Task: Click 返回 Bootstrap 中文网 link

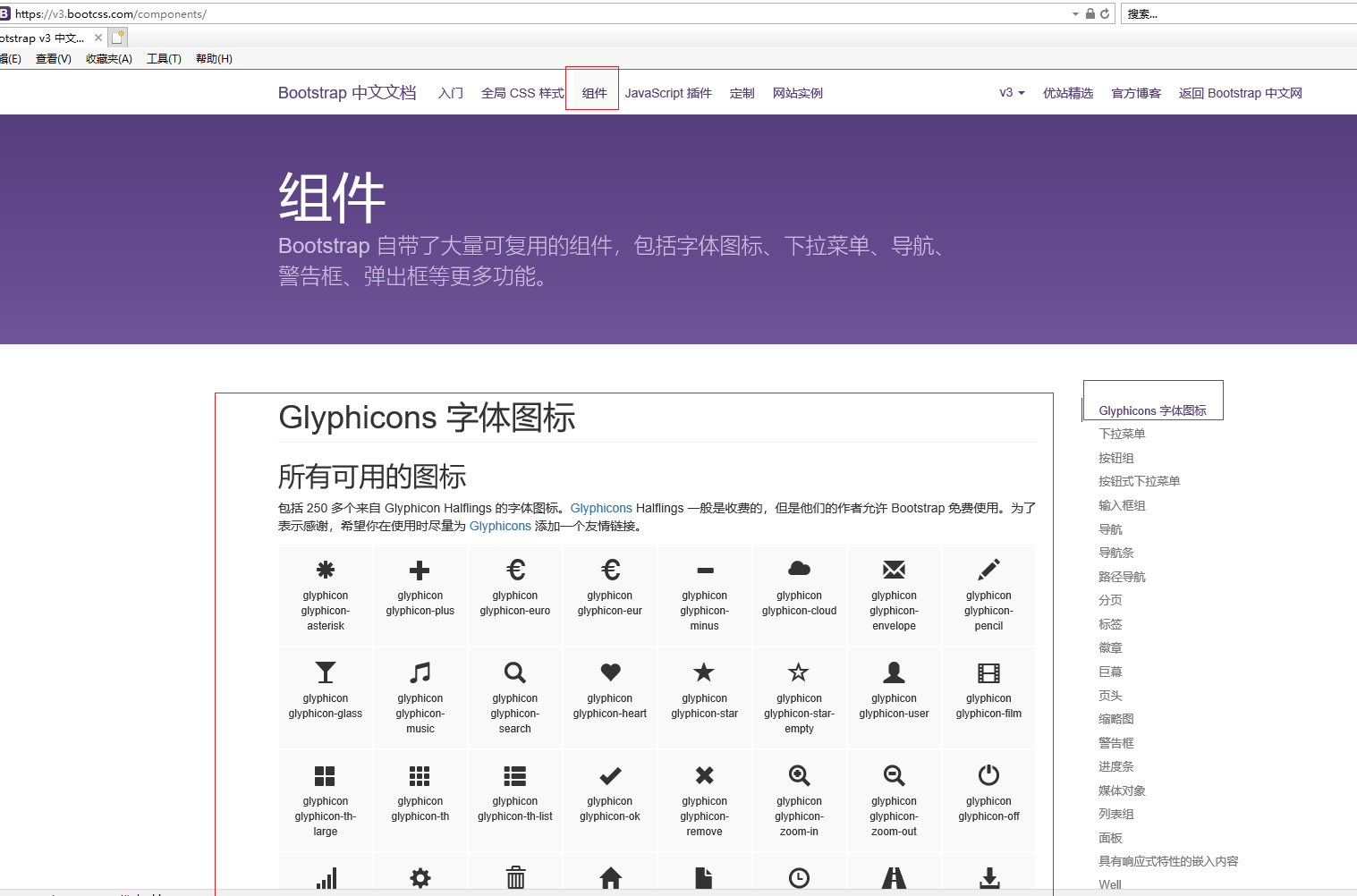Action: click(1240, 93)
